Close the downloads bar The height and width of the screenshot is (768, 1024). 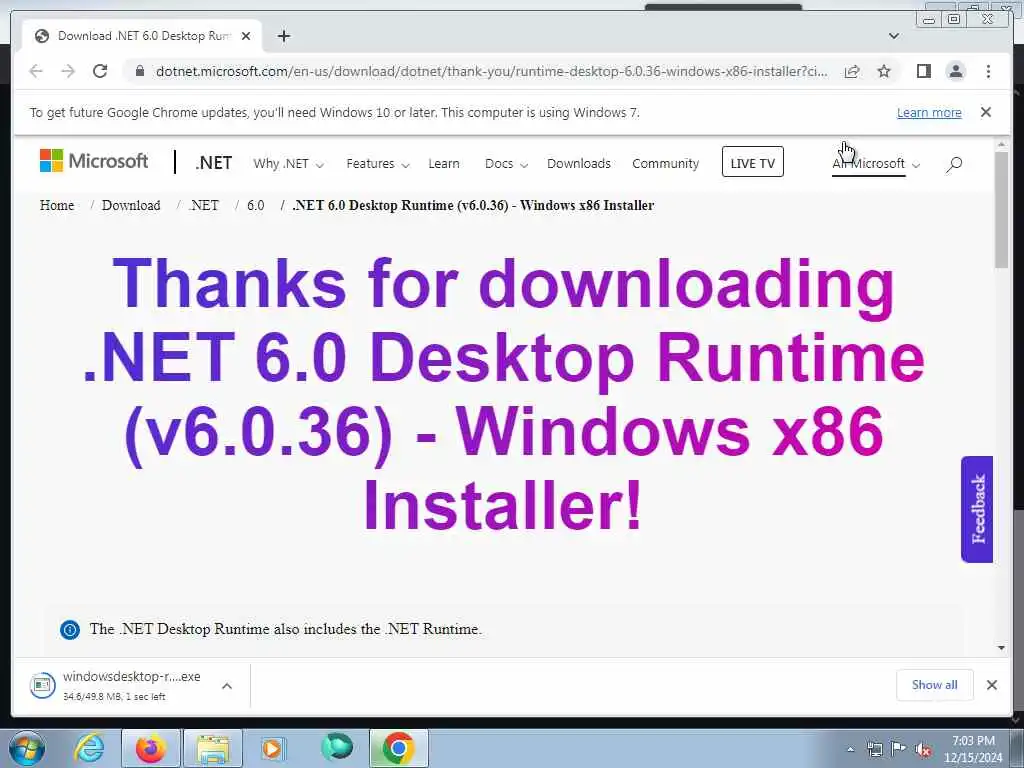click(x=992, y=684)
